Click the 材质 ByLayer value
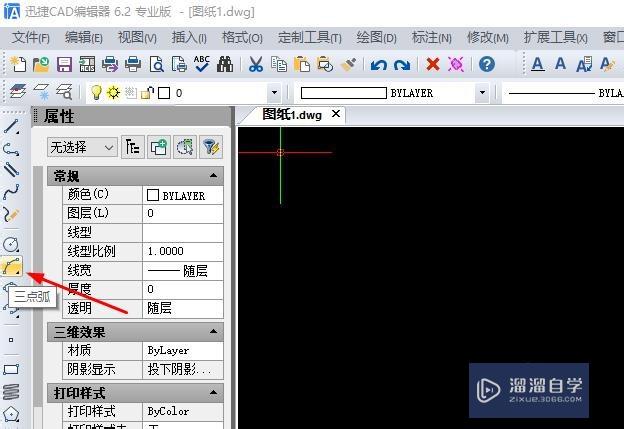The height and width of the screenshot is (429, 624). click(x=183, y=350)
